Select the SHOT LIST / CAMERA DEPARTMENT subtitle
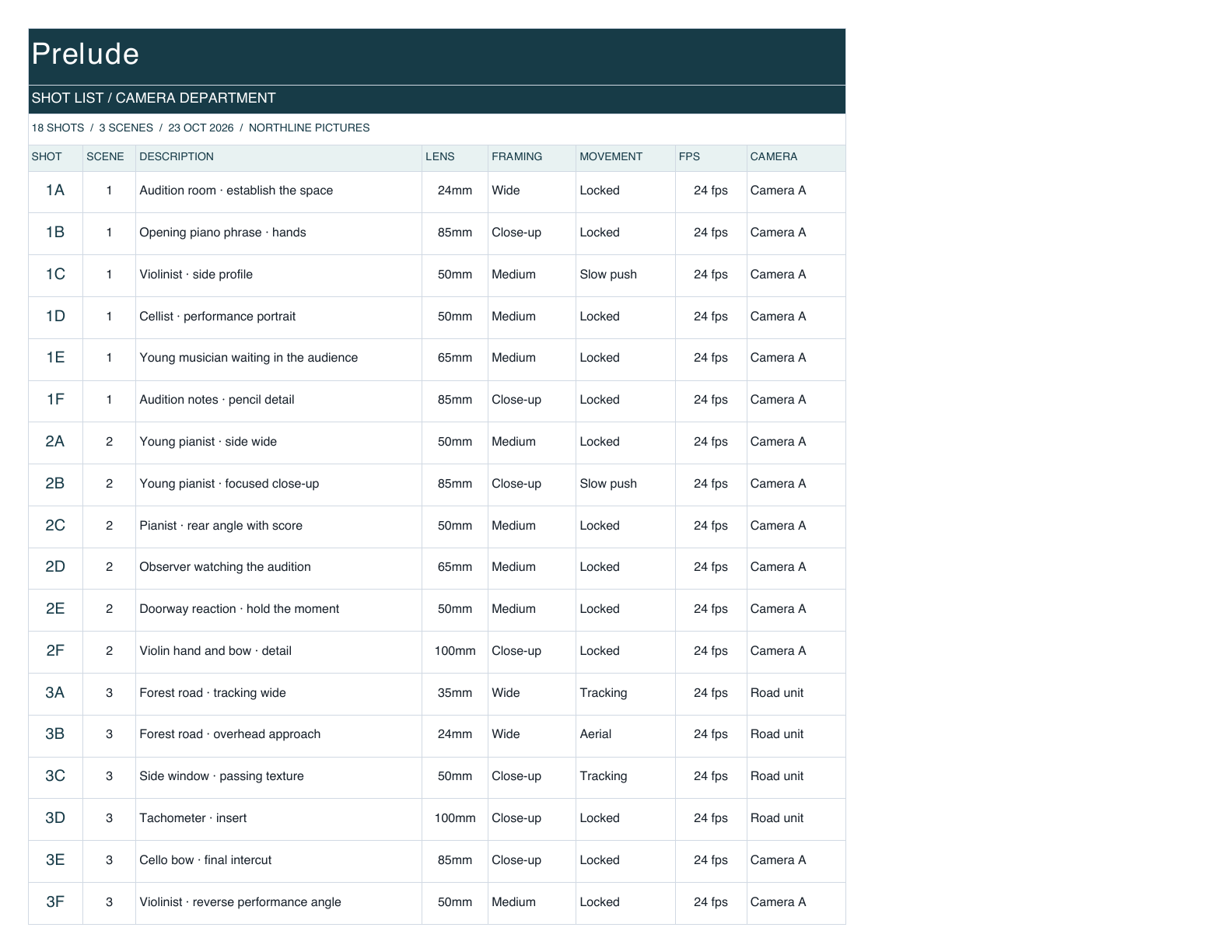 tap(153, 98)
